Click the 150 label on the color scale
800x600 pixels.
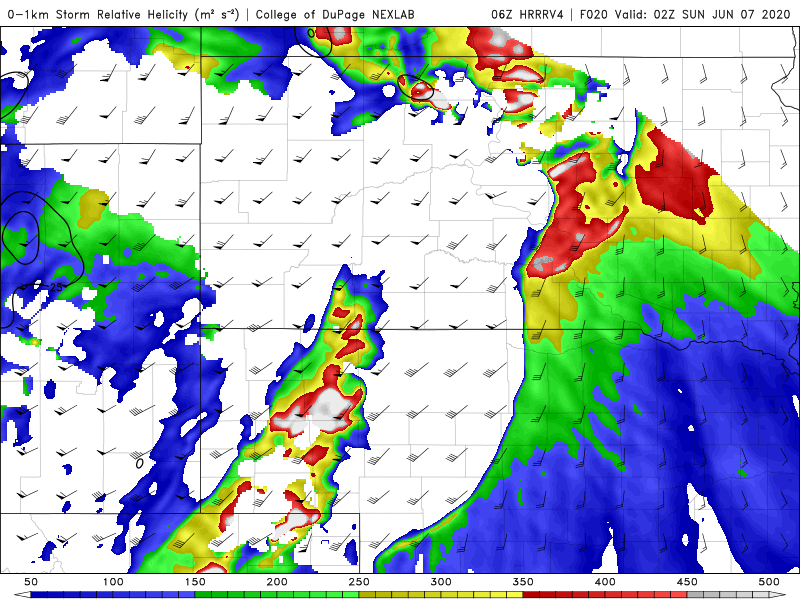[x=195, y=582]
